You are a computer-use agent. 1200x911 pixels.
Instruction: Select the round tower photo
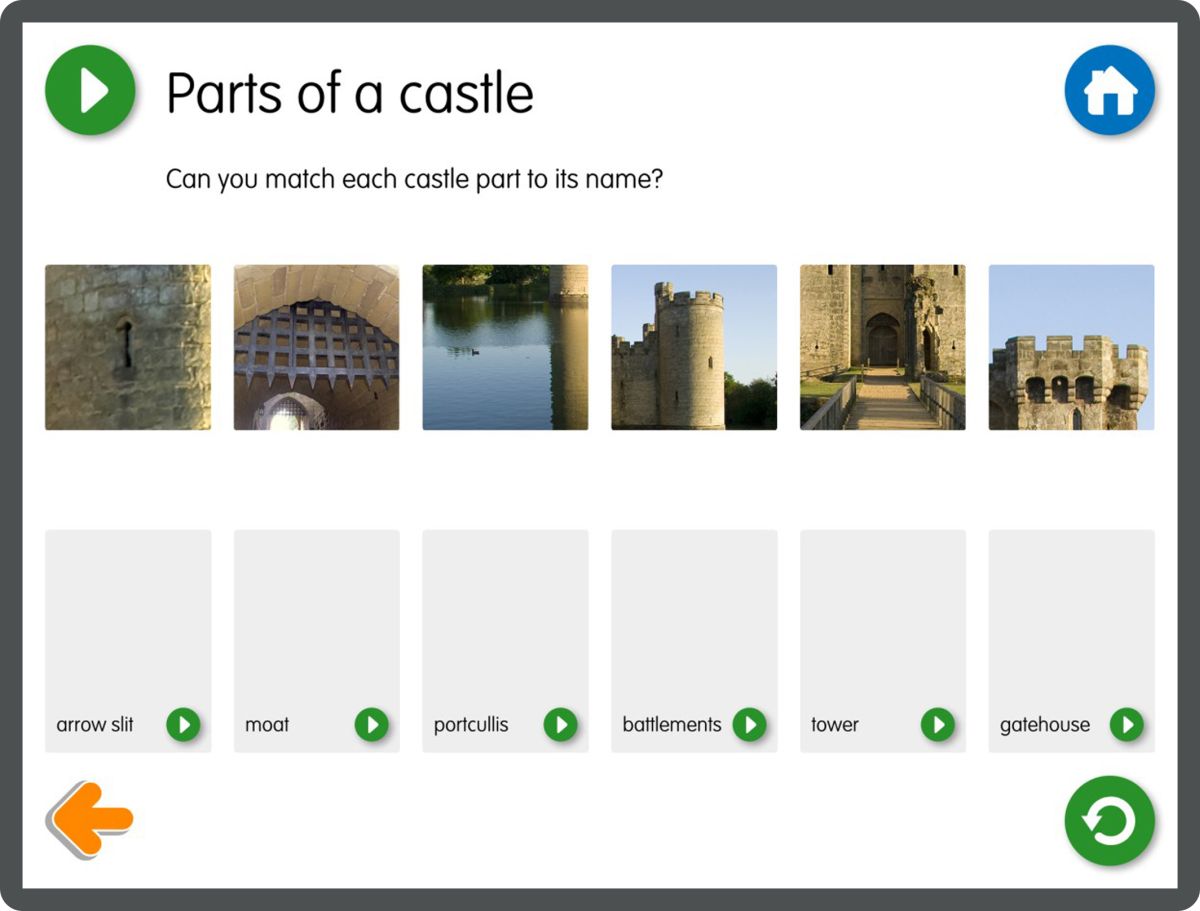(x=694, y=347)
